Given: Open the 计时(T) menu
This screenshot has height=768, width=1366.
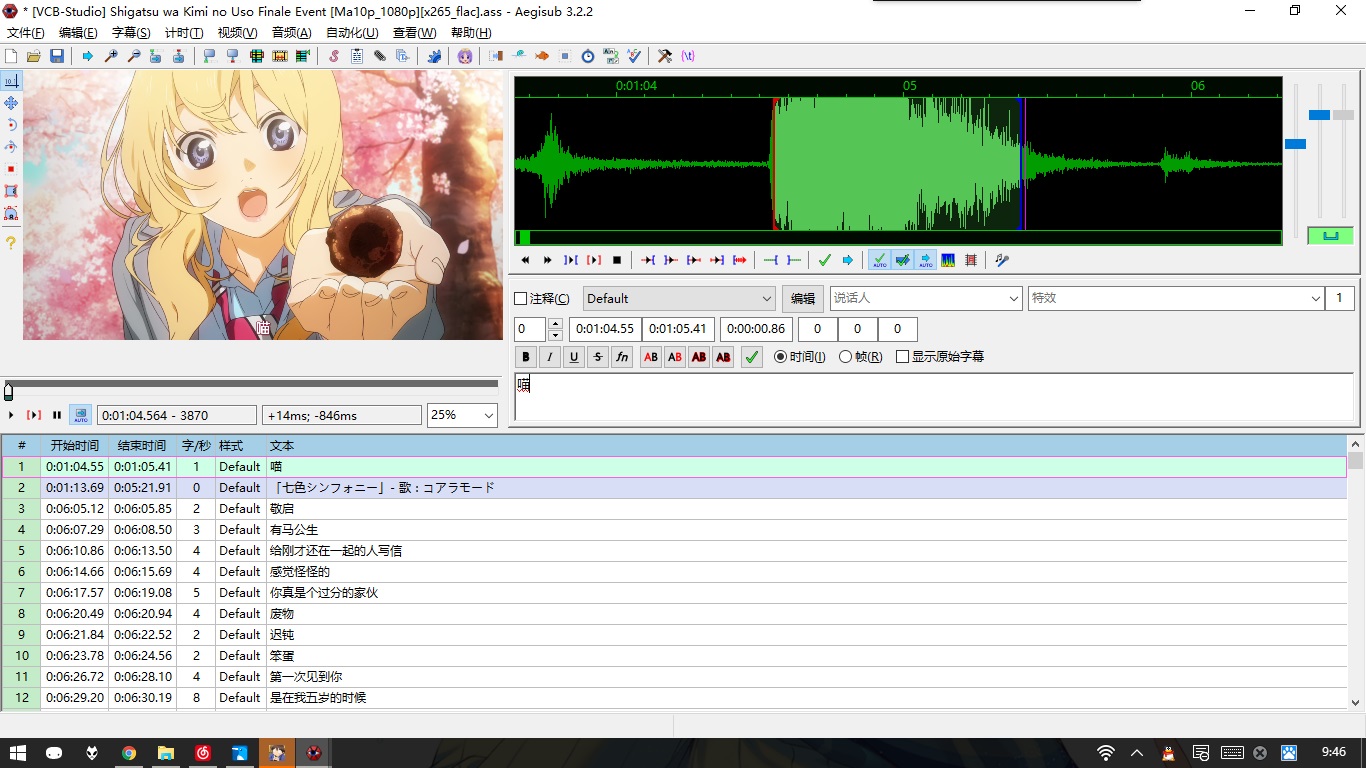Looking at the screenshot, I should tap(183, 33).
